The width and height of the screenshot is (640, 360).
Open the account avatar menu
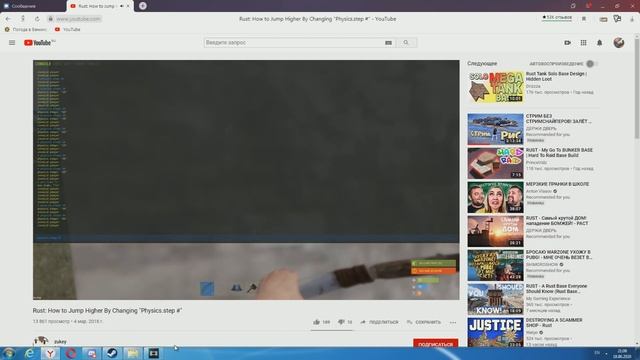618,42
